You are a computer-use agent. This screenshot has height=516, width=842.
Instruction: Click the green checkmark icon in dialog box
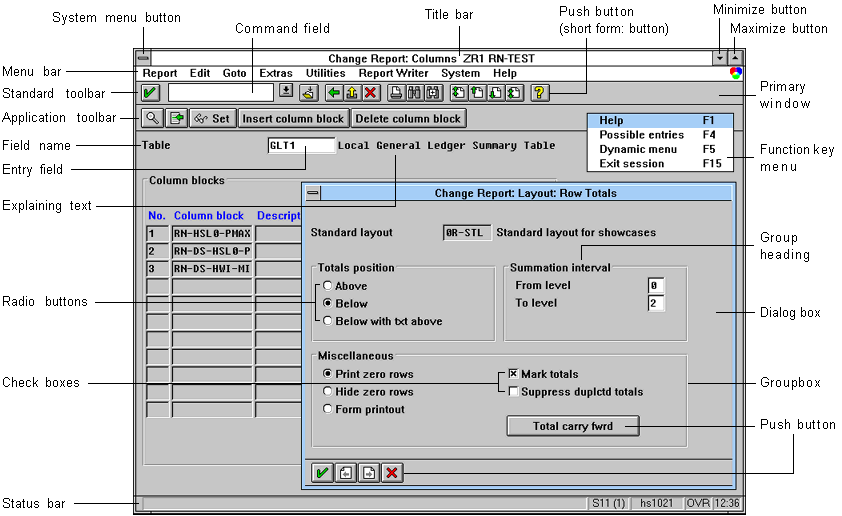pos(322,473)
